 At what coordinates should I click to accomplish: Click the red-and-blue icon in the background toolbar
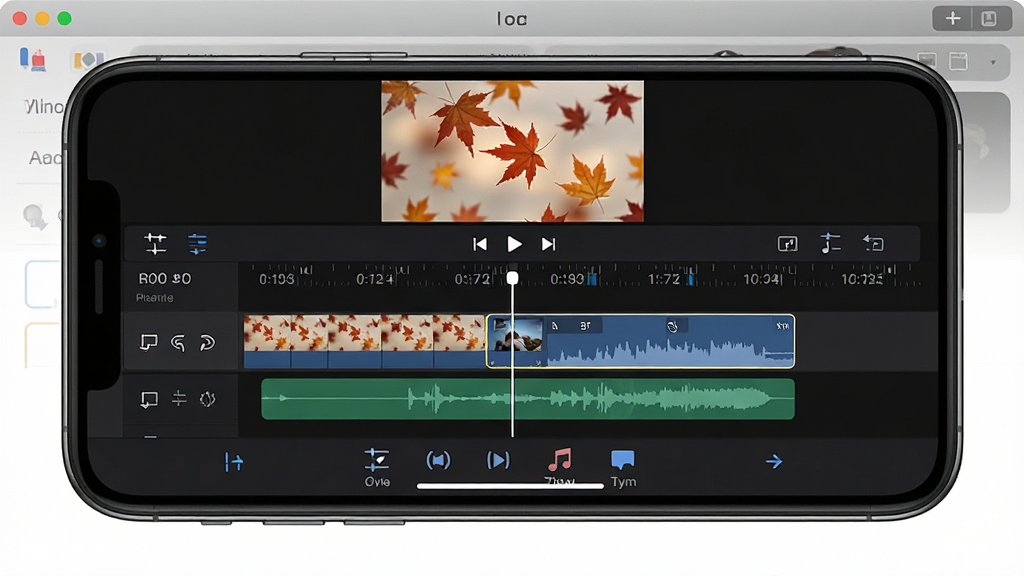(33, 59)
